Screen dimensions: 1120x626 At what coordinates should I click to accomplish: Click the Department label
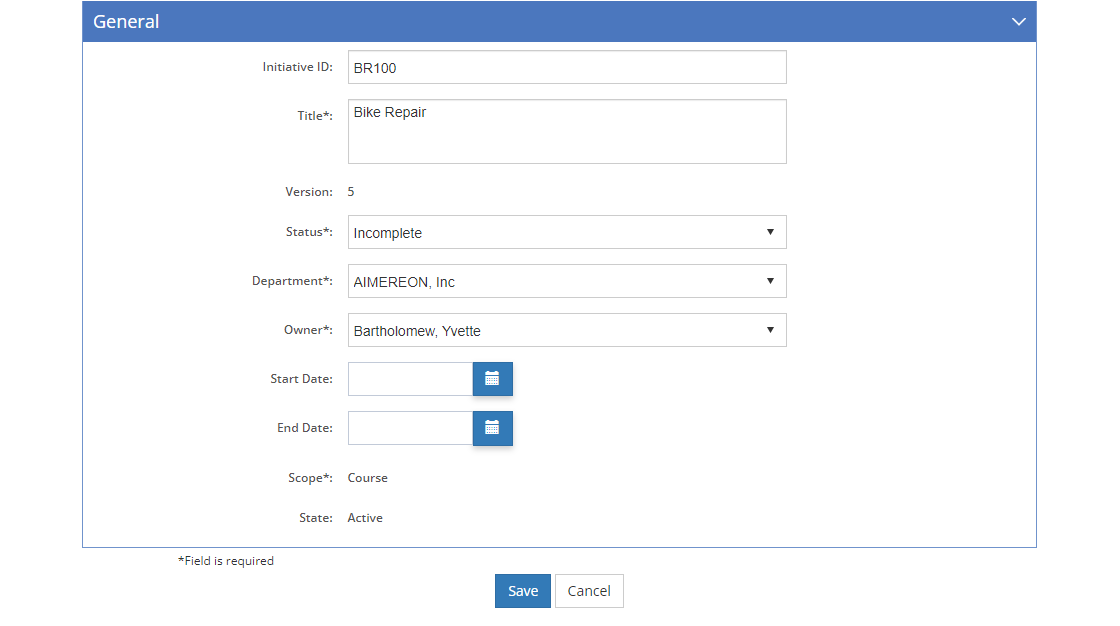point(292,281)
